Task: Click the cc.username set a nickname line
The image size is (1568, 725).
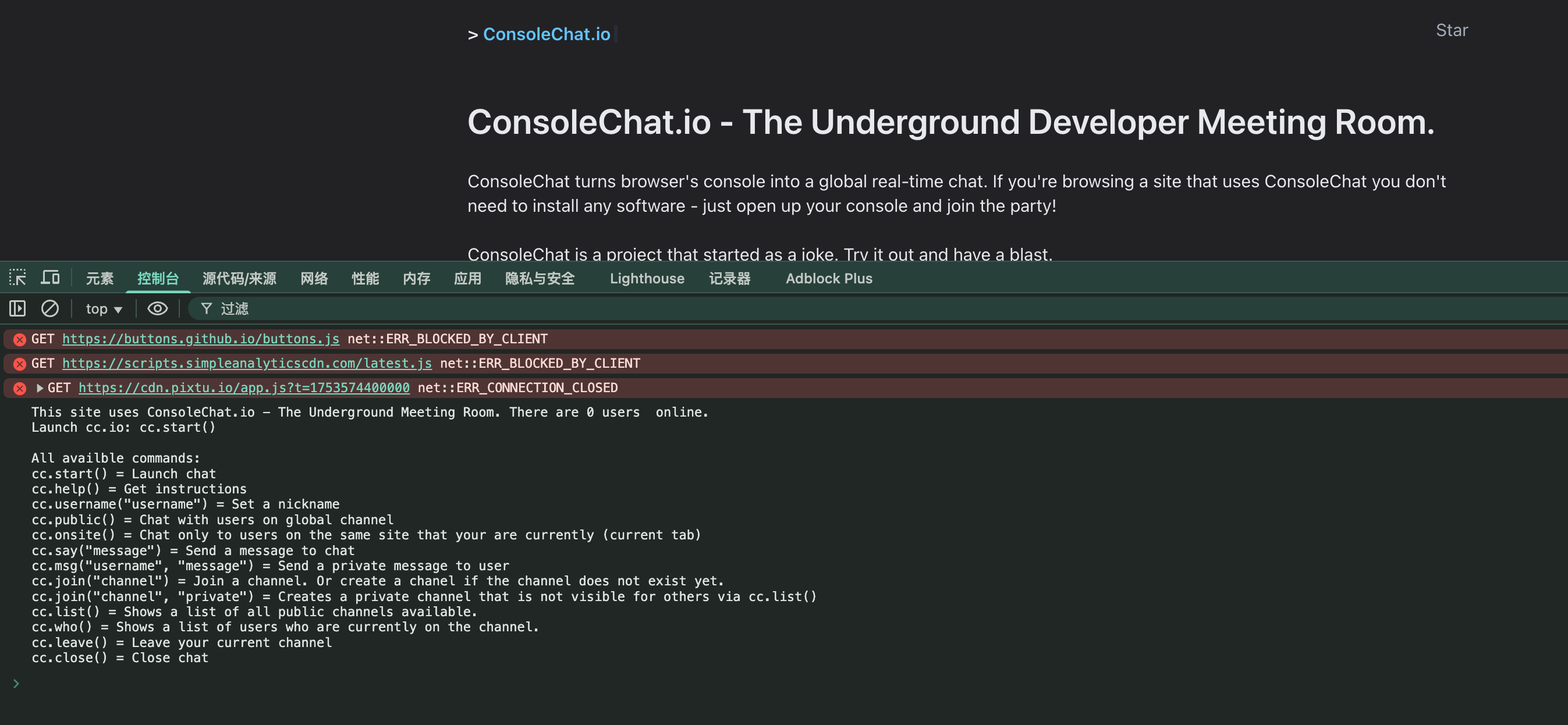Action: point(186,504)
